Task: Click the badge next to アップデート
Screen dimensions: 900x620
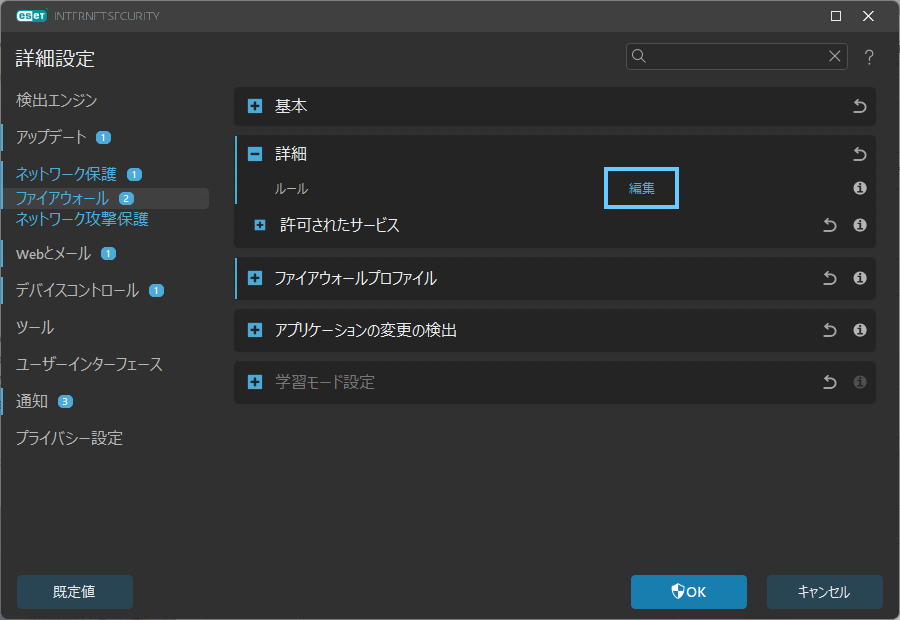Action: pyautogui.click(x=103, y=138)
